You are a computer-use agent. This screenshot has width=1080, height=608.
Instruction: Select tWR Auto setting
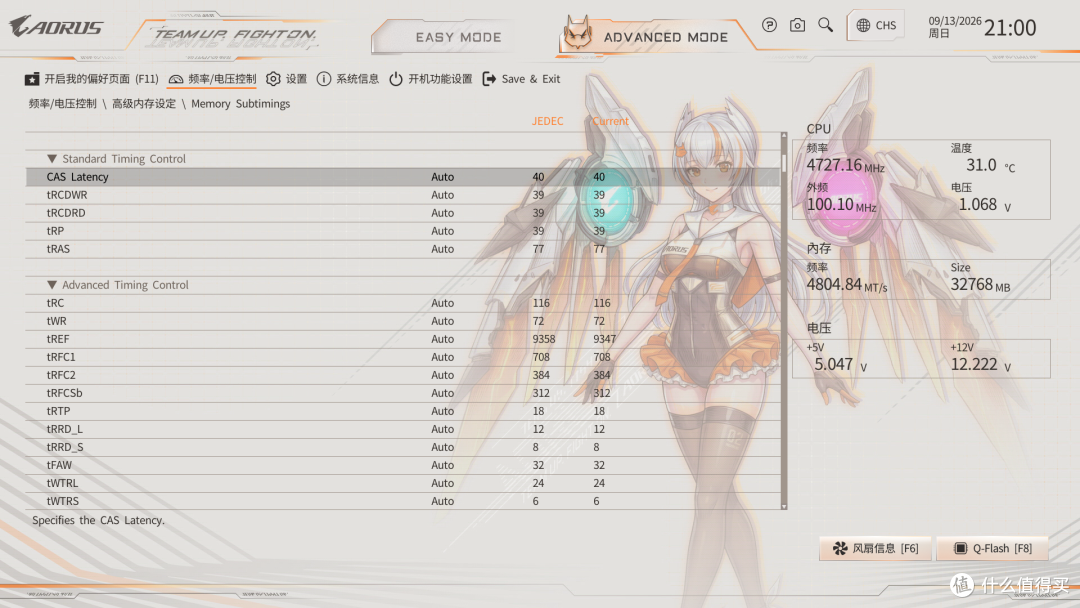pos(442,321)
